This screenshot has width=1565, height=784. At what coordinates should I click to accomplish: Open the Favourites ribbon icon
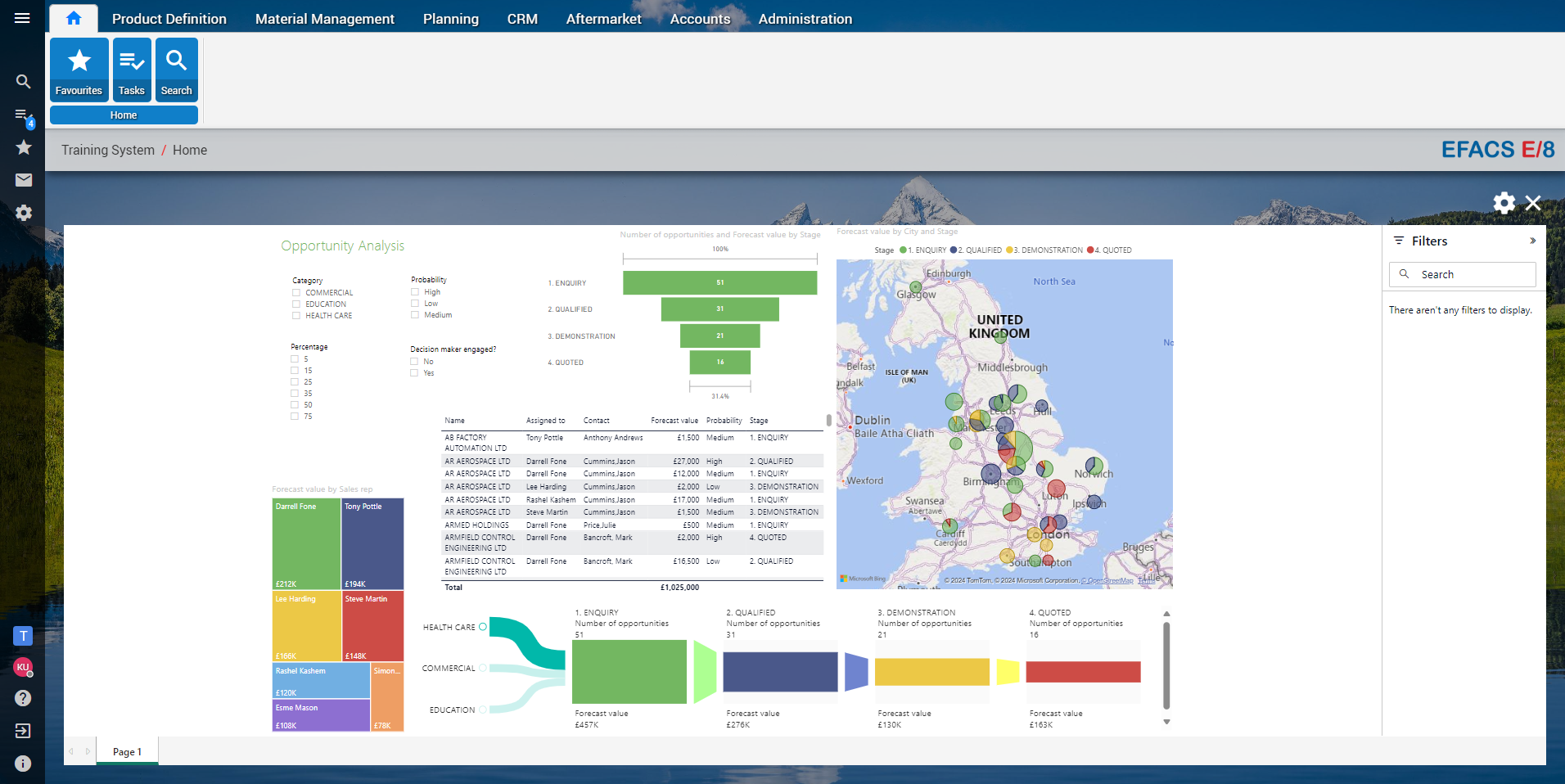pos(79,70)
